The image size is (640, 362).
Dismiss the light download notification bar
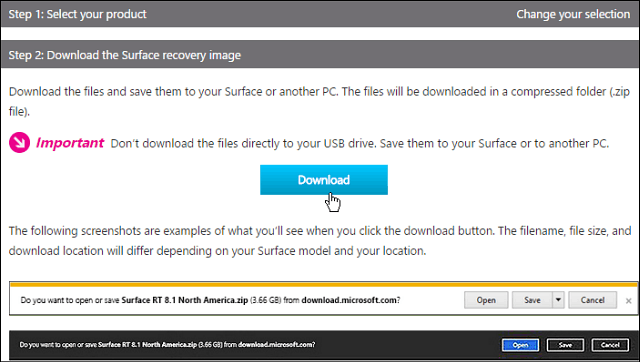pos(629,301)
